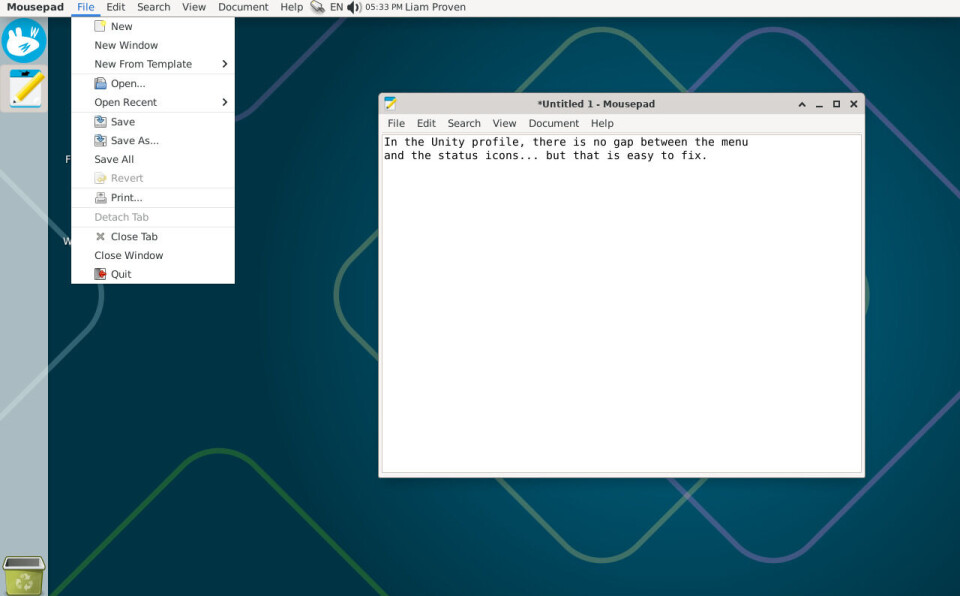Minimize the Mousepad window

coord(819,104)
